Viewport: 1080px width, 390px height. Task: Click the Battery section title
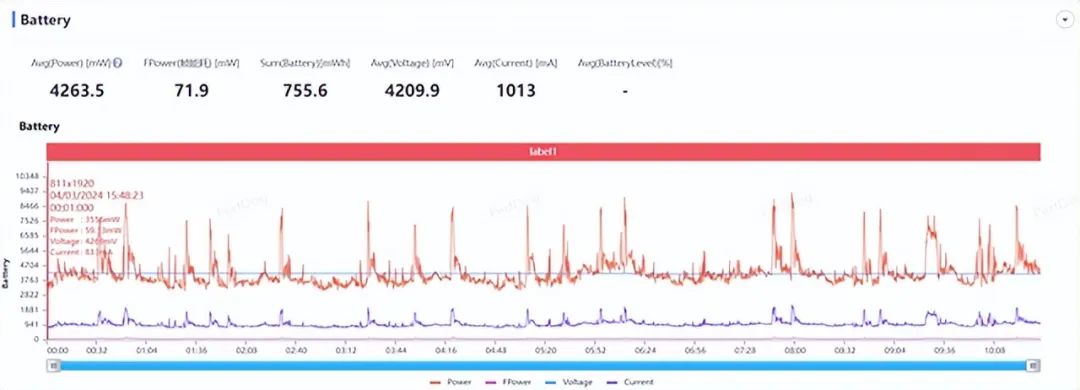click(45, 20)
